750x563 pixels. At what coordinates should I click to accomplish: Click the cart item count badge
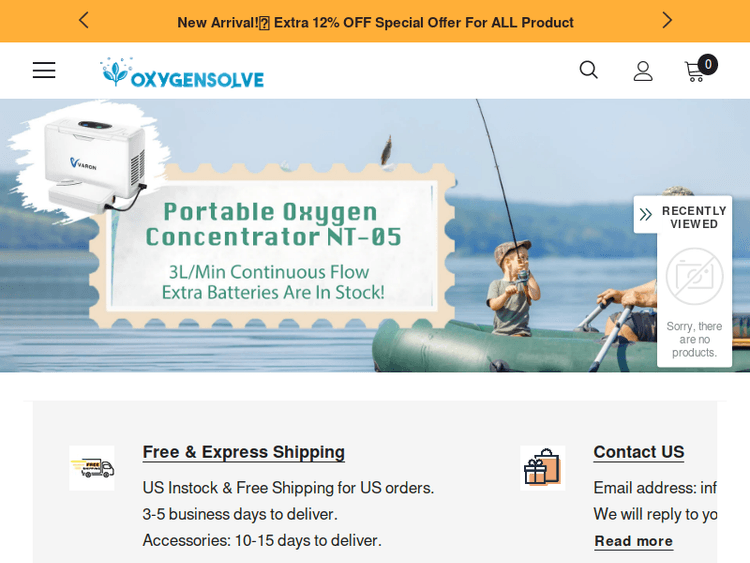click(x=707, y=65)
